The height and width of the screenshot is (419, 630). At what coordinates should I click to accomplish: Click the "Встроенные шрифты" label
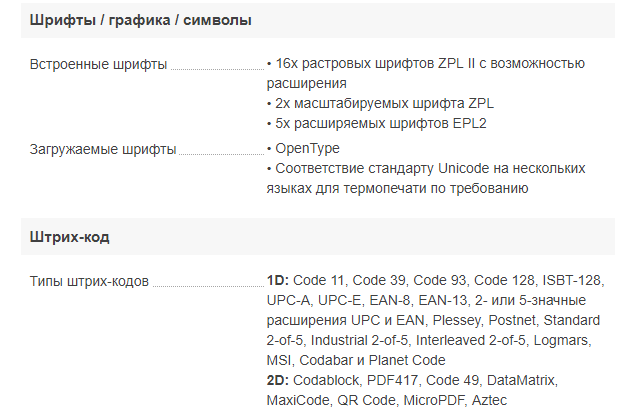point(99,64)
